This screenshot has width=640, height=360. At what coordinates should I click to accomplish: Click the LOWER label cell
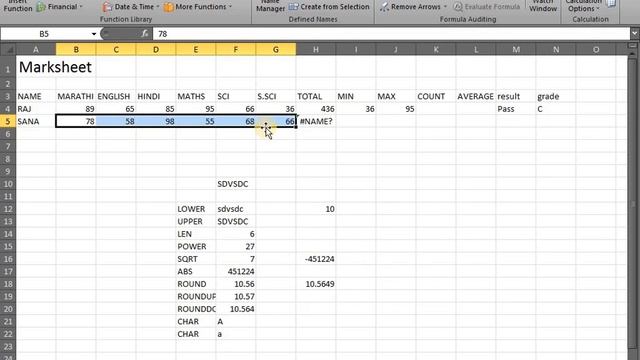coord(196,209)
